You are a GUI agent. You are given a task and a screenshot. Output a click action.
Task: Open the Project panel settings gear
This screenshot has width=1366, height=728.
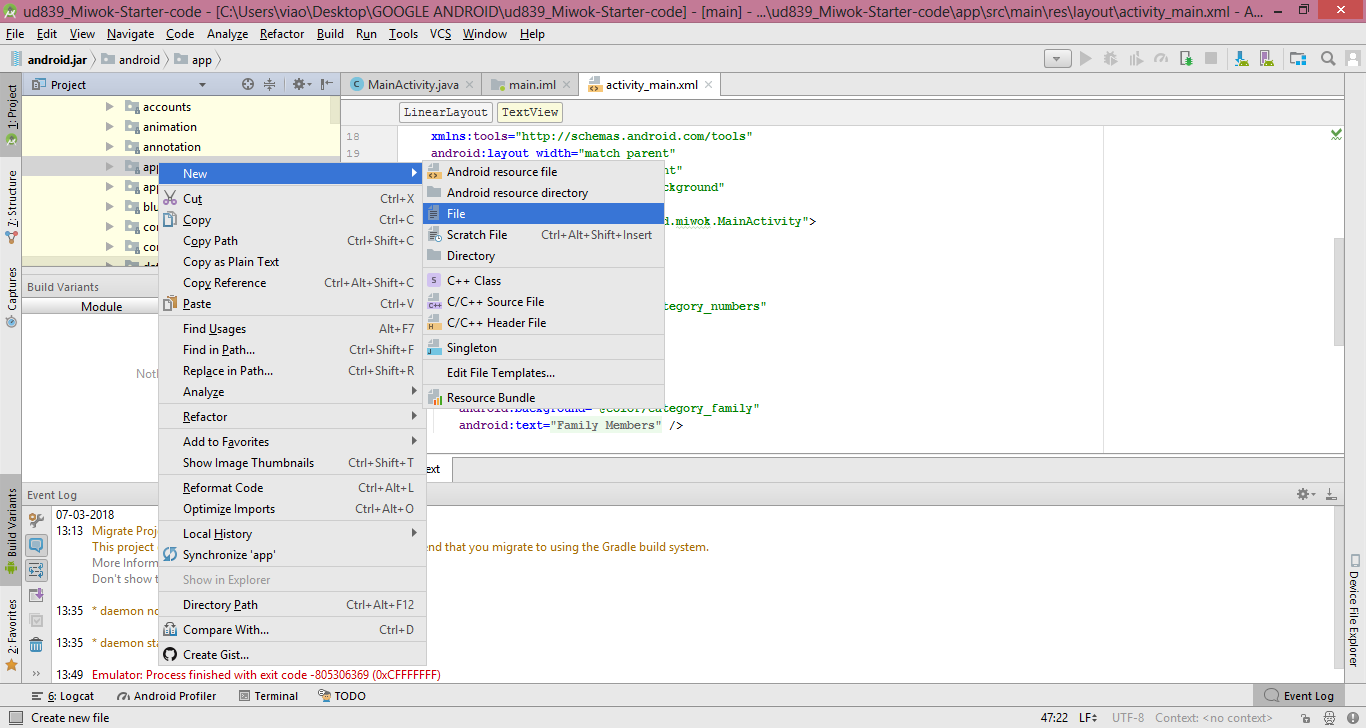(x=300, y=84)
